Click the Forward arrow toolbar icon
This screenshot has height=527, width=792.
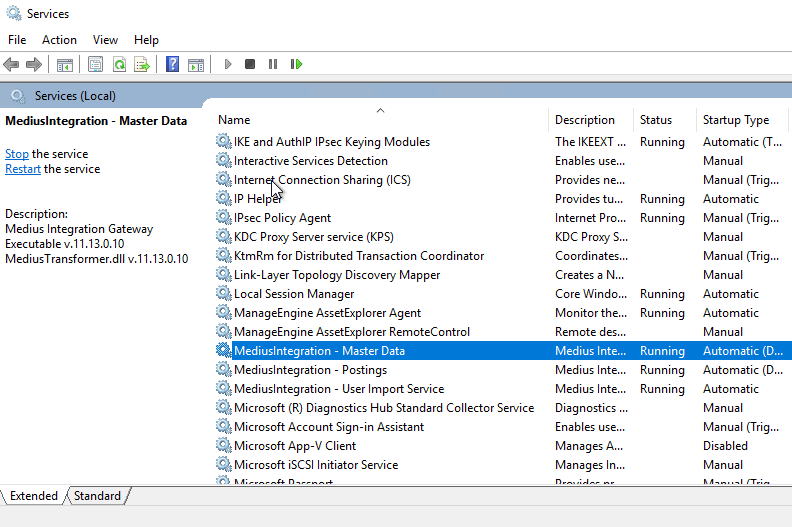click(x=33, y=64)
